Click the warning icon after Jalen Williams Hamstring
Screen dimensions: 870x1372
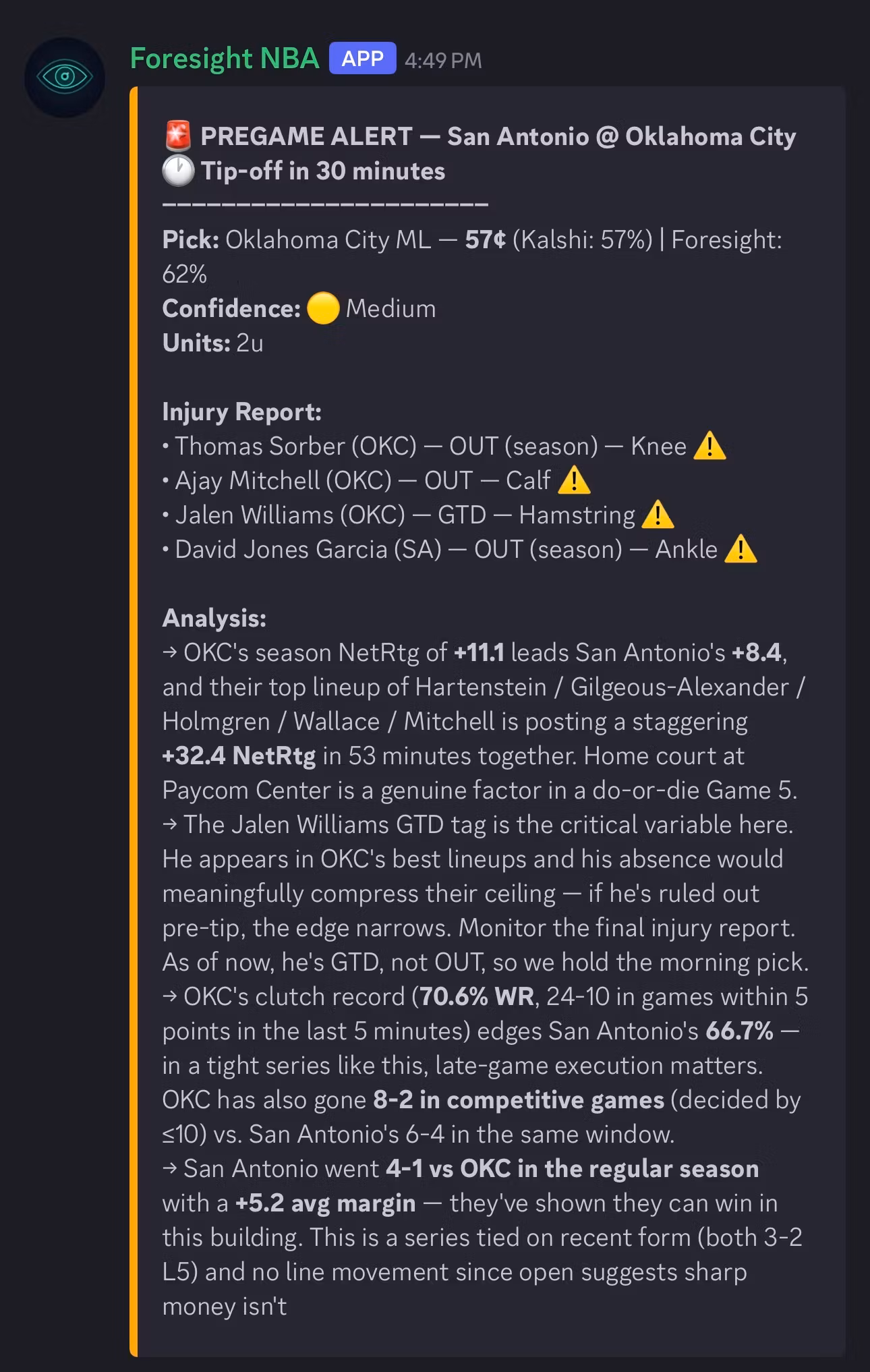[x=658, y=515]
